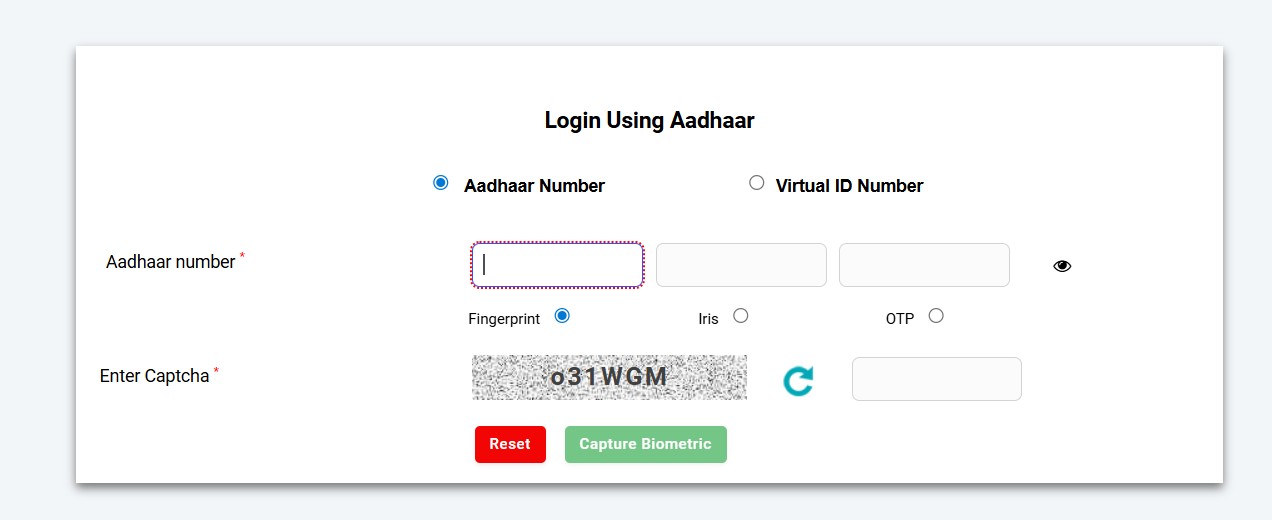Click the last Aadhaar number box
1272x520 pixels.
tap(924, 265)
